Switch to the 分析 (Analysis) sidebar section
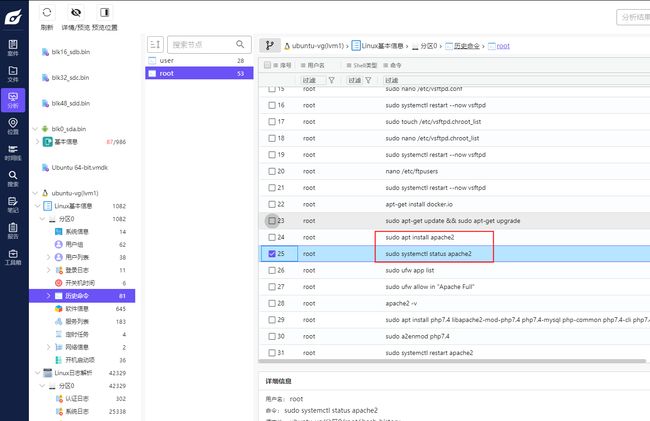 (13, 100)
